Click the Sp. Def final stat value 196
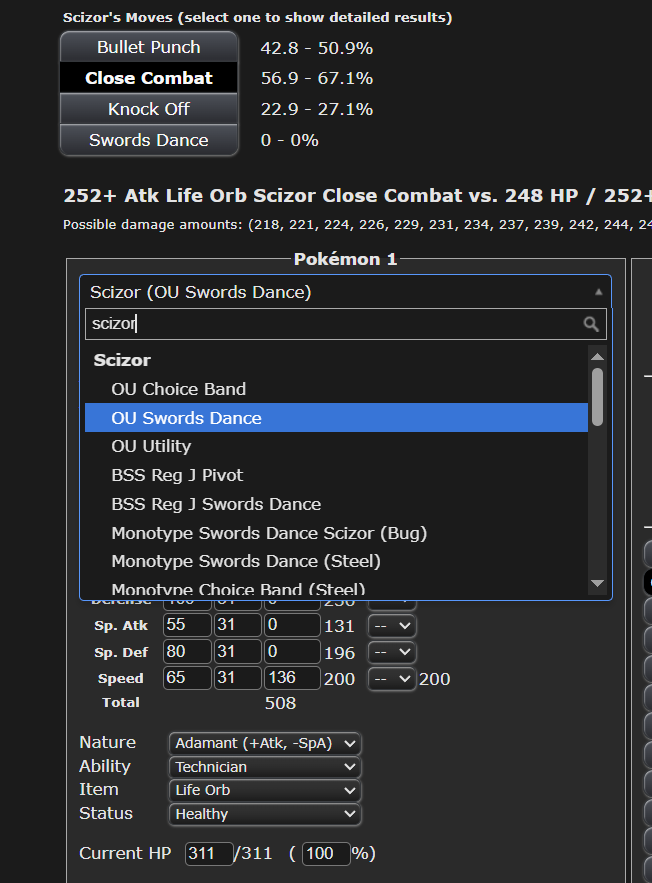 pyautogui.click(x=339, y=653)
